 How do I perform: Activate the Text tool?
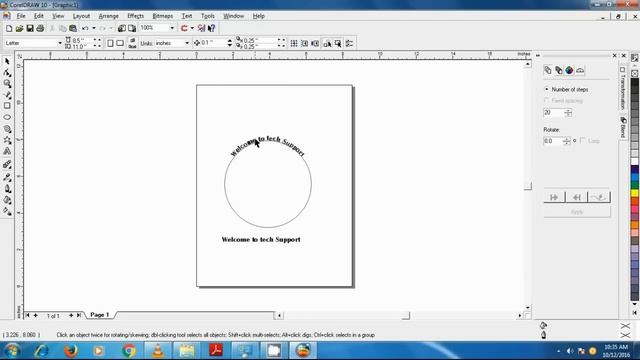click(7, 151)
